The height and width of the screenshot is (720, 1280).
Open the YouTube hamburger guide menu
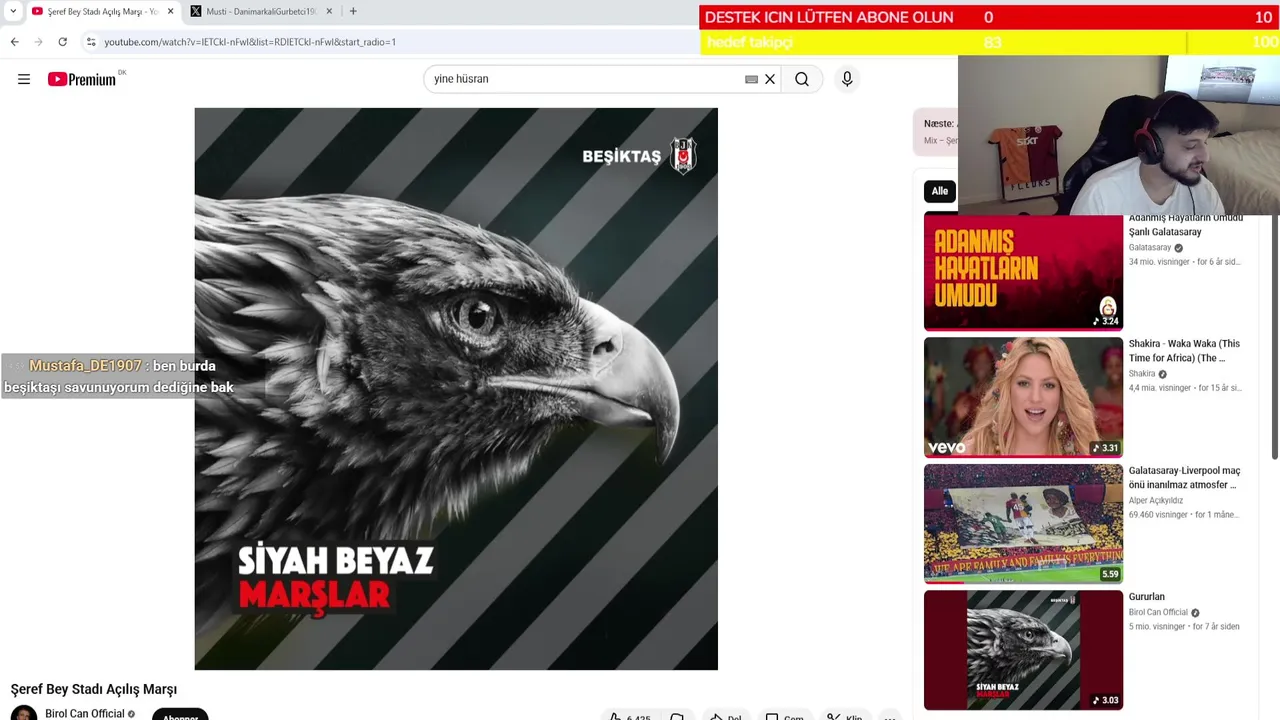[24, 79]
